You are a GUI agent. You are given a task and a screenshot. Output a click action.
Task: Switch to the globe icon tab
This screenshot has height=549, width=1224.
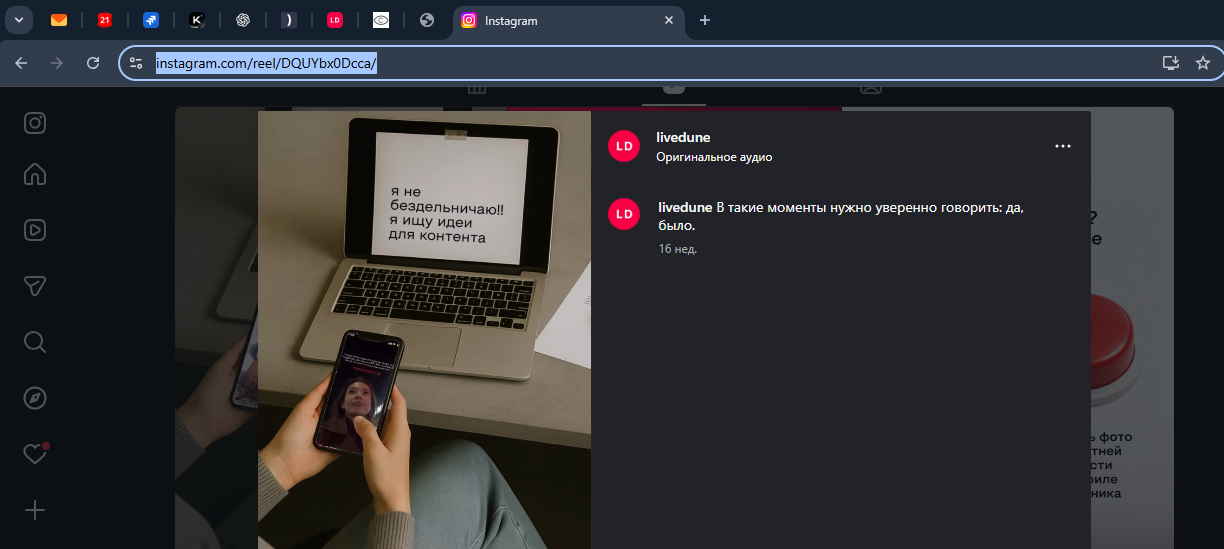coord(427,20)
